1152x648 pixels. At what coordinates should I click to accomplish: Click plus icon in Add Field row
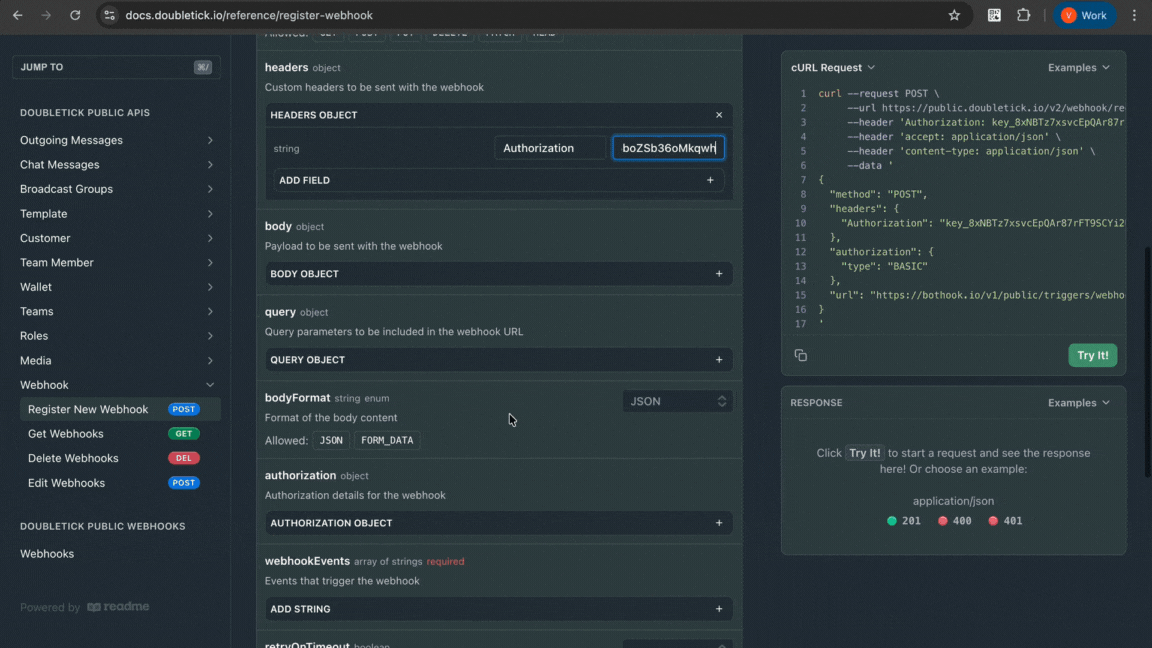coord(710,180)
